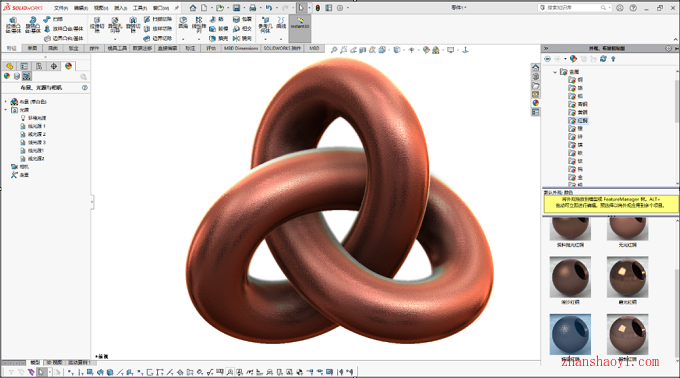This screenshot has height=378, width=680.
Task: Select the 线性阵列 linear pattern tool
Action: point(199,25)
